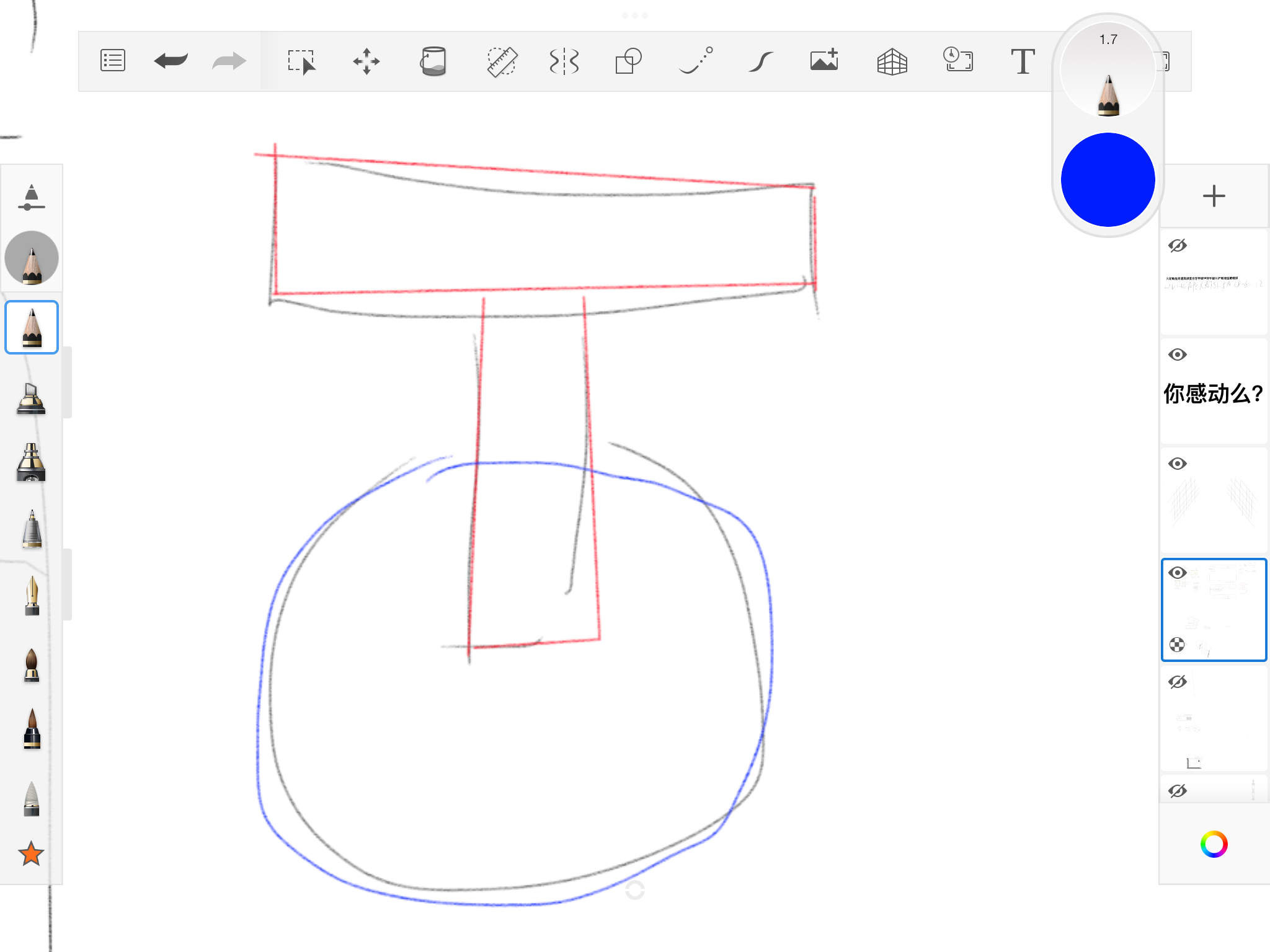Select the Selection tool
This screenshot has width=1270, height=952.
coord(301,61)
